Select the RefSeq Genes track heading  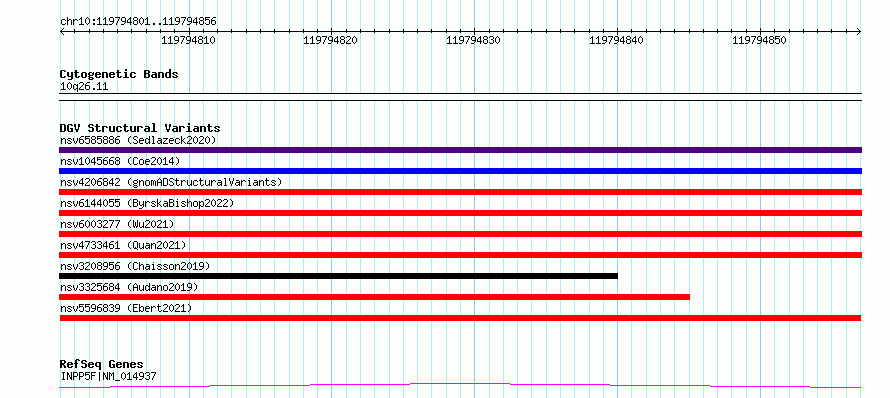(x=102, y=365)
